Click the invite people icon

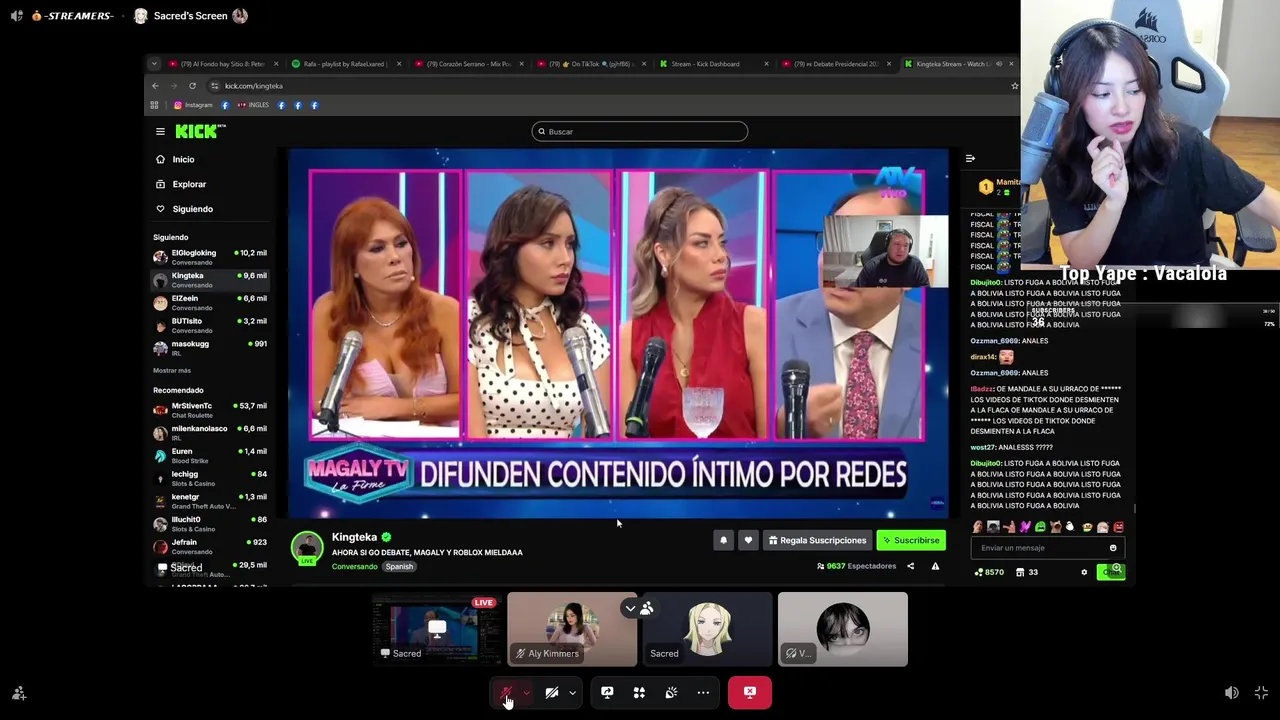18,693
